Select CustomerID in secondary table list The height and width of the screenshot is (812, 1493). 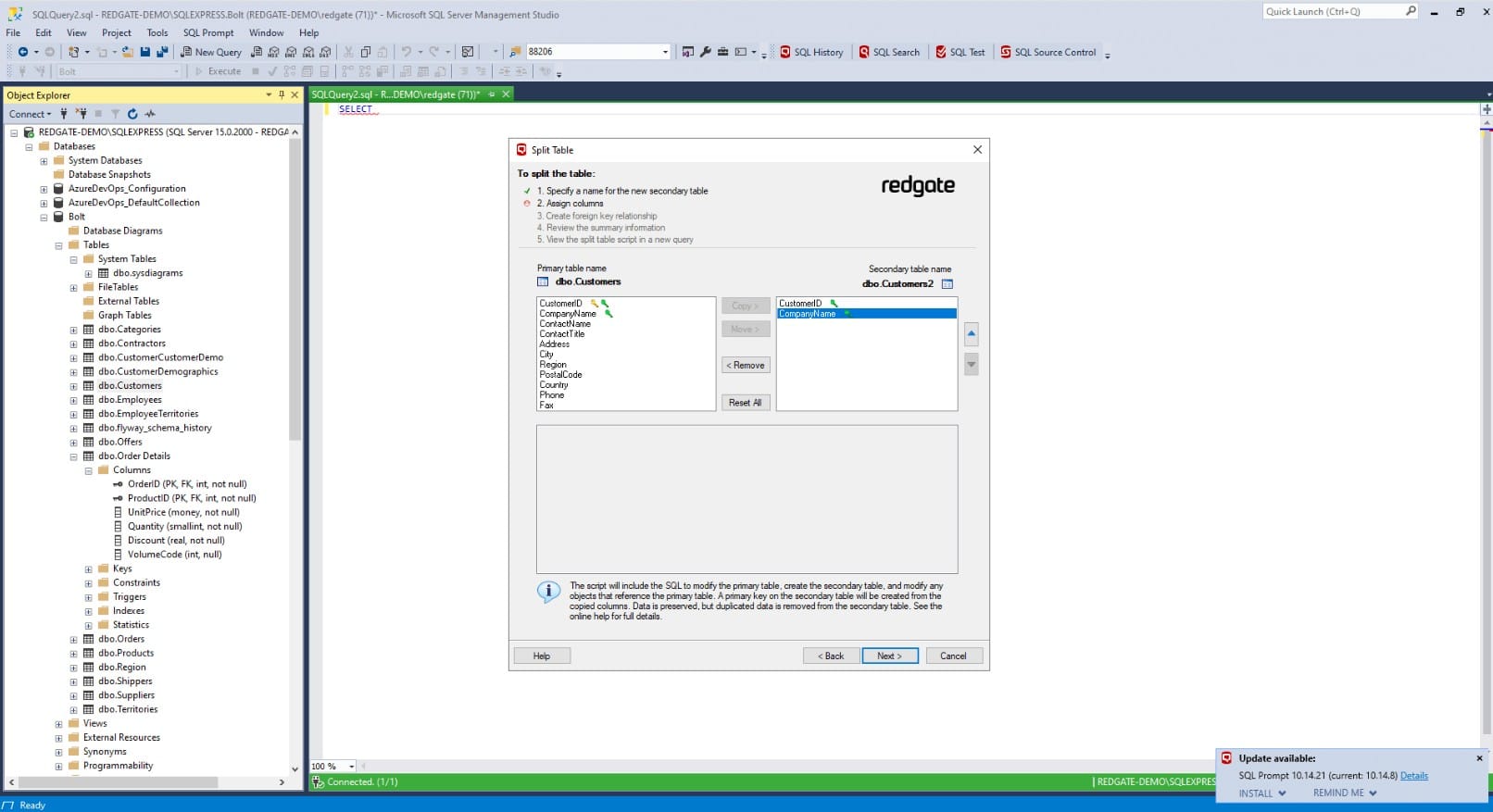800,304
